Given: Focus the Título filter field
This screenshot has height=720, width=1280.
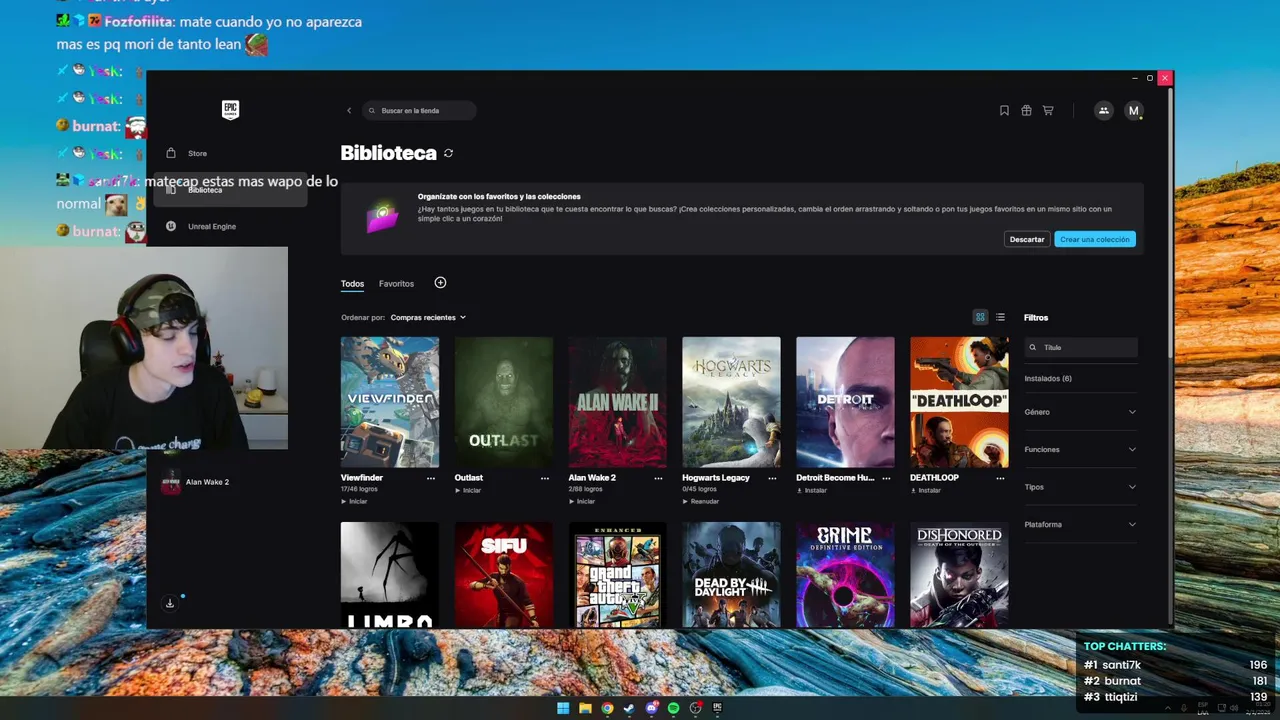Looking at the screenshot, I should pos(1081,347).
